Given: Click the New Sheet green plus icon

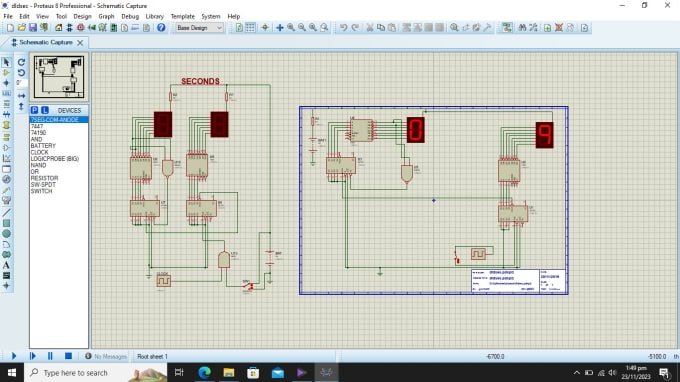Looking at the screenshot, I should [547, 28].
